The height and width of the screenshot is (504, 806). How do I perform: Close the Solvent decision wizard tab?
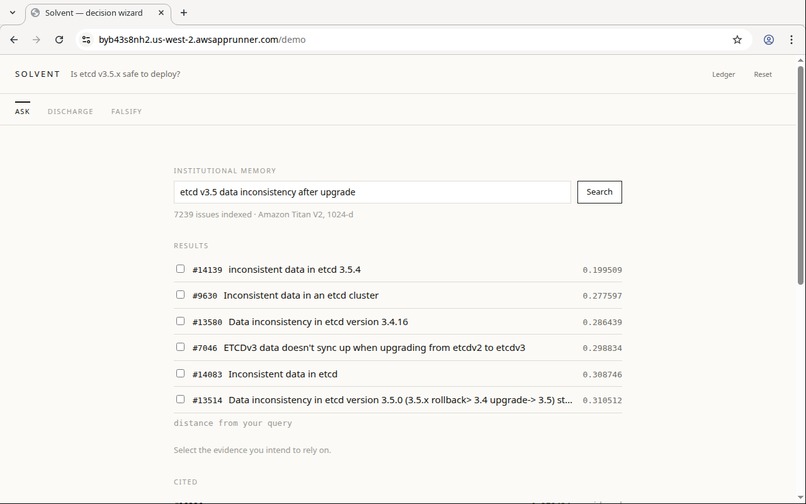click(161, 13)
